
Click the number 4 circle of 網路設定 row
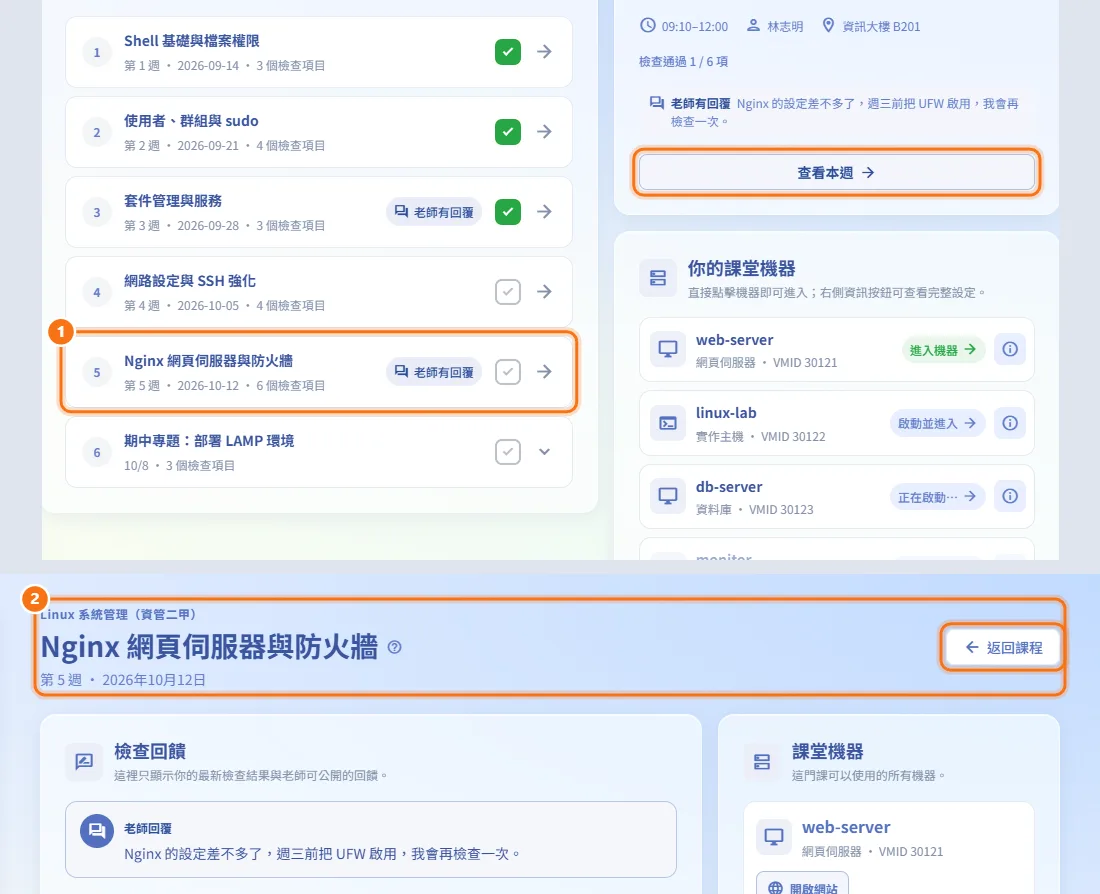97,293
